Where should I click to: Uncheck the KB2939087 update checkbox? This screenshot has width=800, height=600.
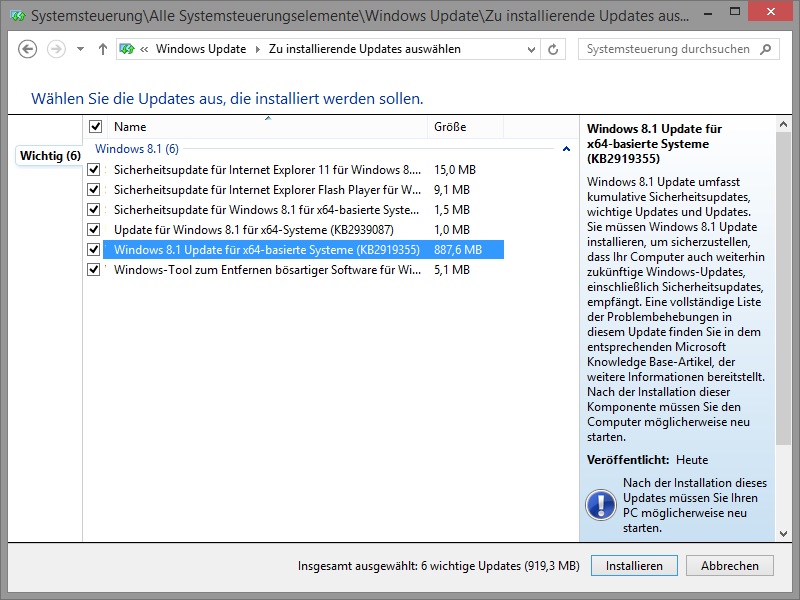click(93, 230)
